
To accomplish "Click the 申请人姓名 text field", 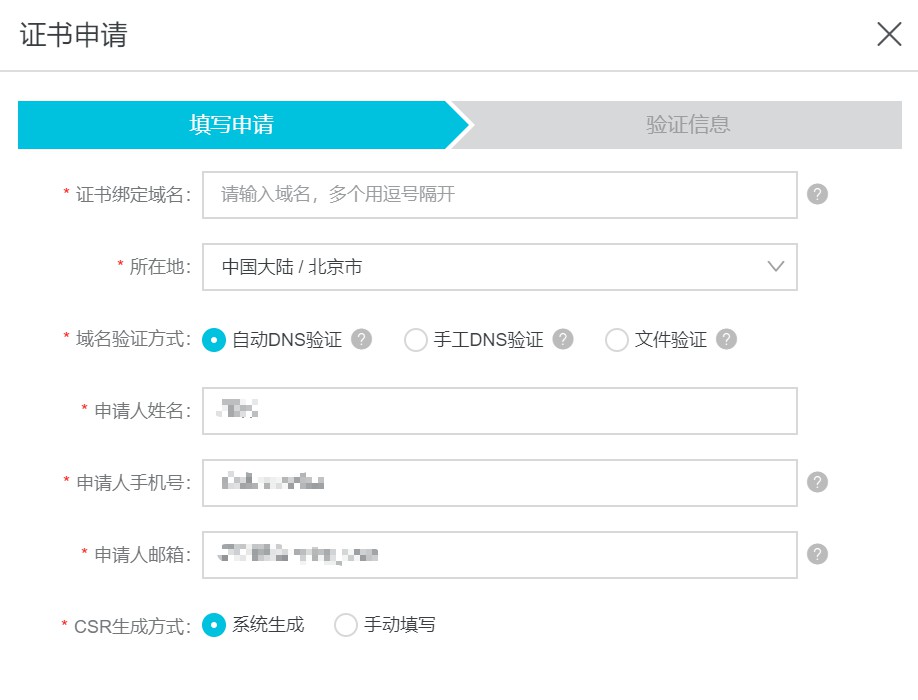I will (x=499, y=411).
